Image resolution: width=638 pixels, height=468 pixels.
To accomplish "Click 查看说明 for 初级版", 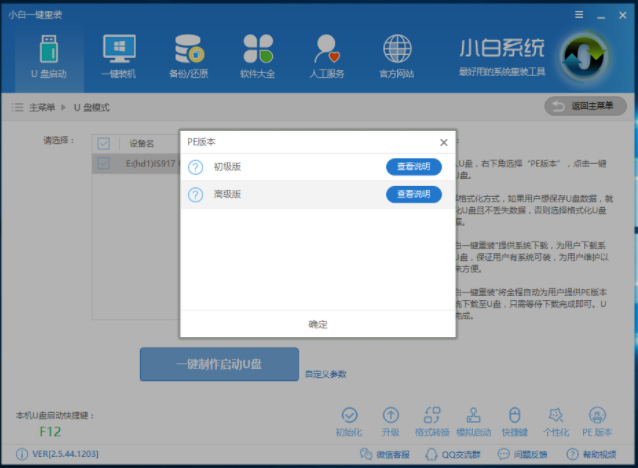I will (414, 167).
